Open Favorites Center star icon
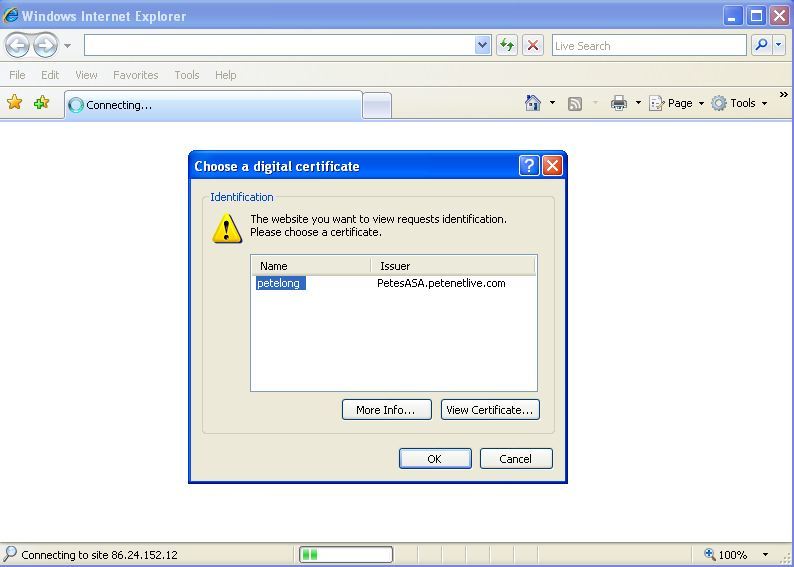The height and width of the screenshot is (567, 794). [x=15, y=103]
